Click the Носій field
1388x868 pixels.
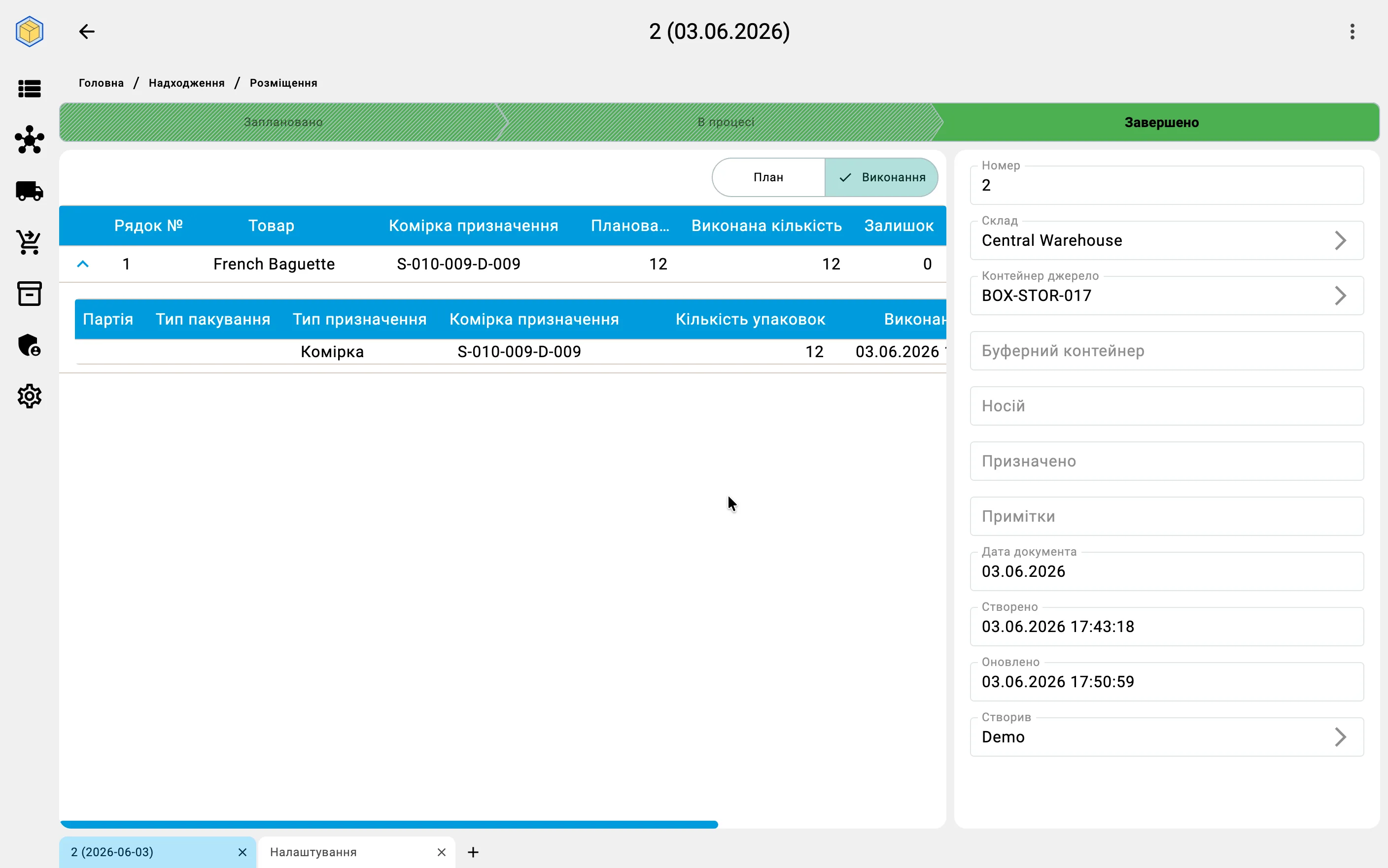1167,406
